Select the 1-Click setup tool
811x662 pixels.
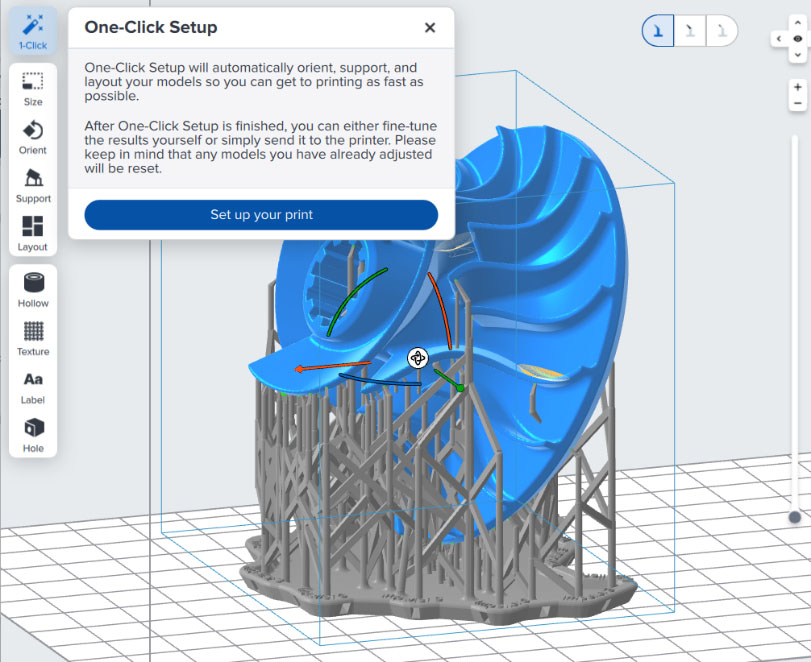click(33, 27)
